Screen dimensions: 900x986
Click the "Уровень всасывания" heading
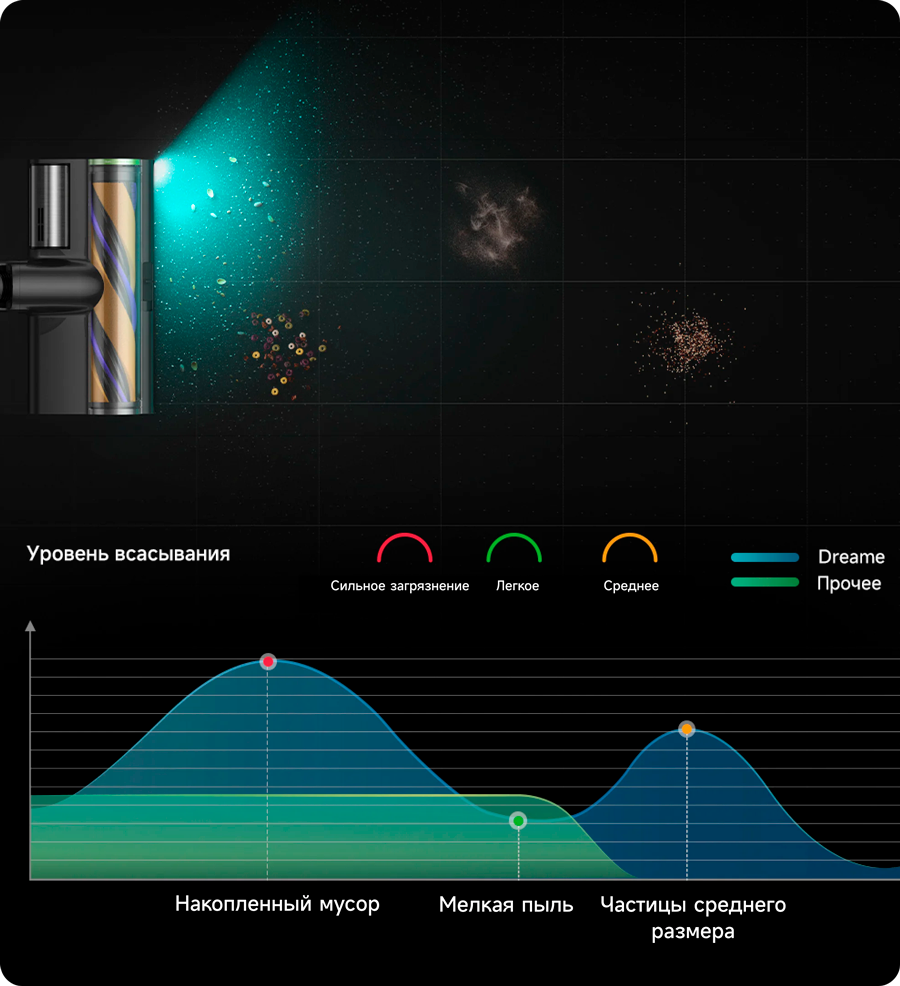[128, 554]
